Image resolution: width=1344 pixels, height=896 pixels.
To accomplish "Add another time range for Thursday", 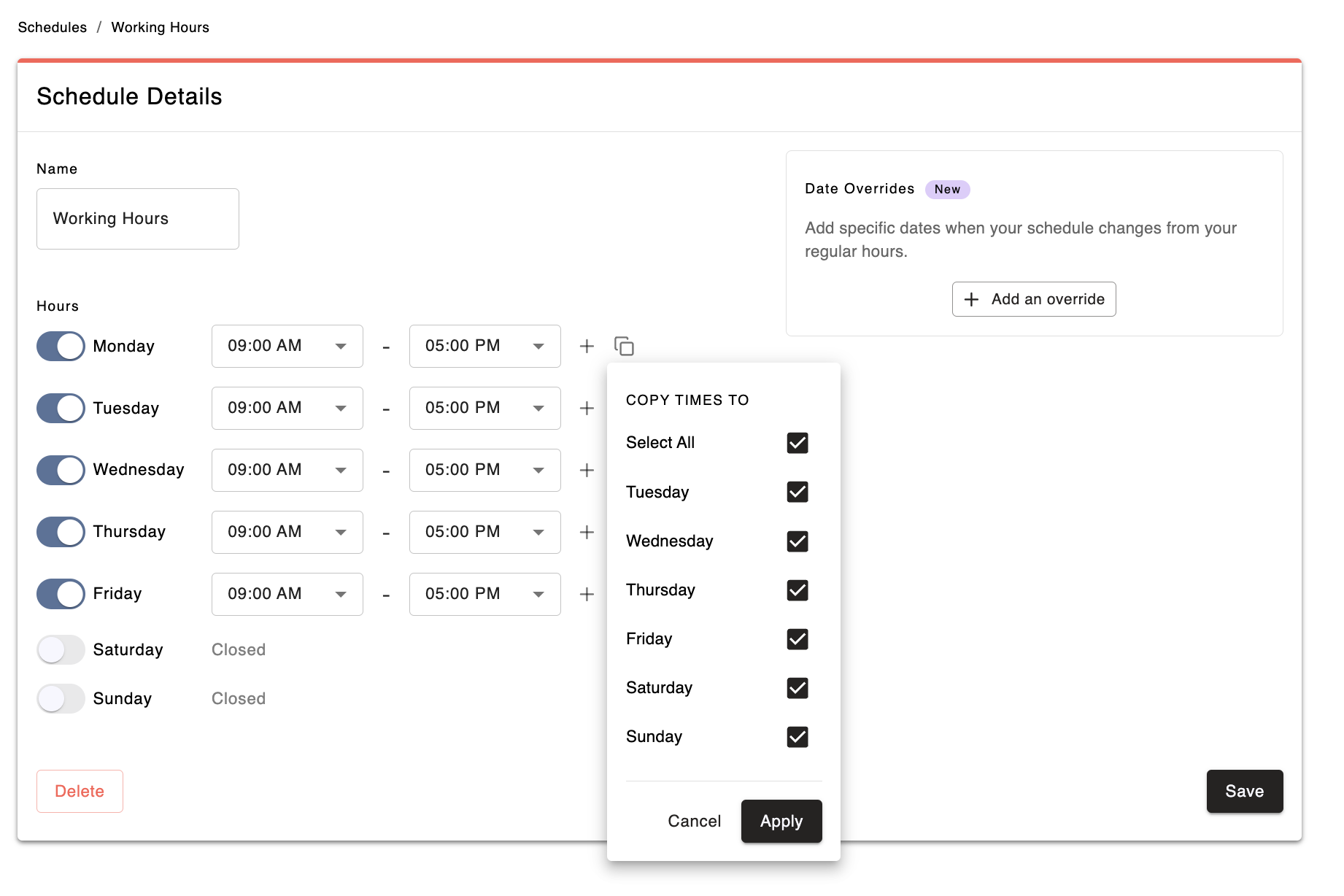I will pos(587,532).
